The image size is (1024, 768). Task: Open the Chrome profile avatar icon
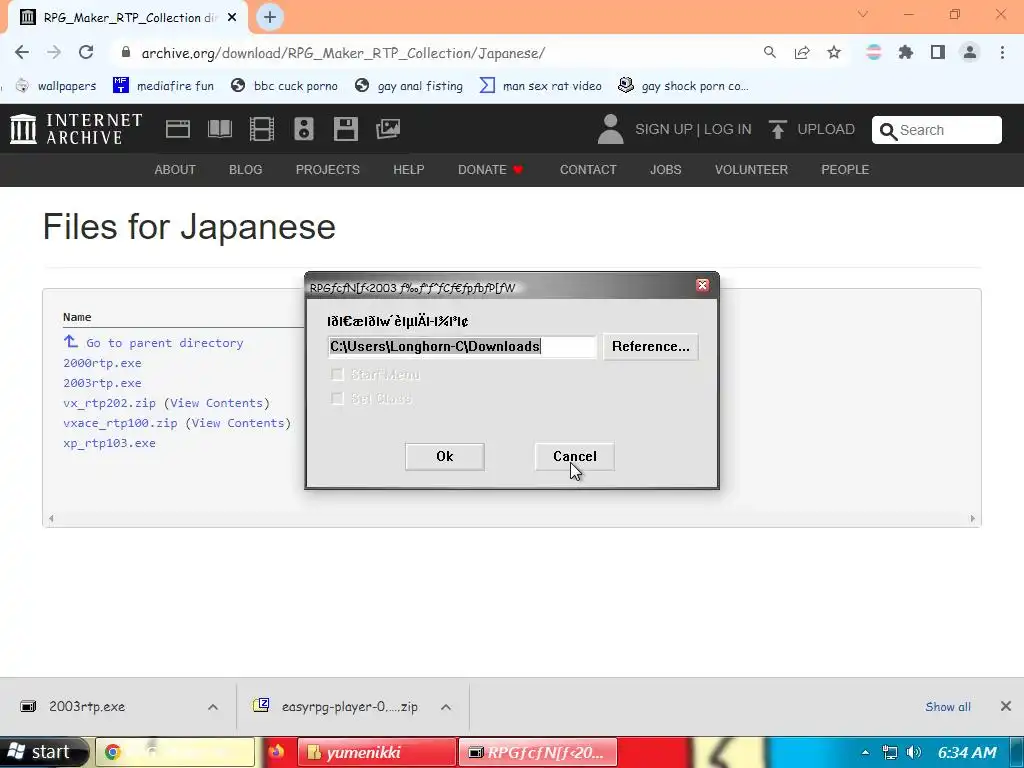(970, 52)
